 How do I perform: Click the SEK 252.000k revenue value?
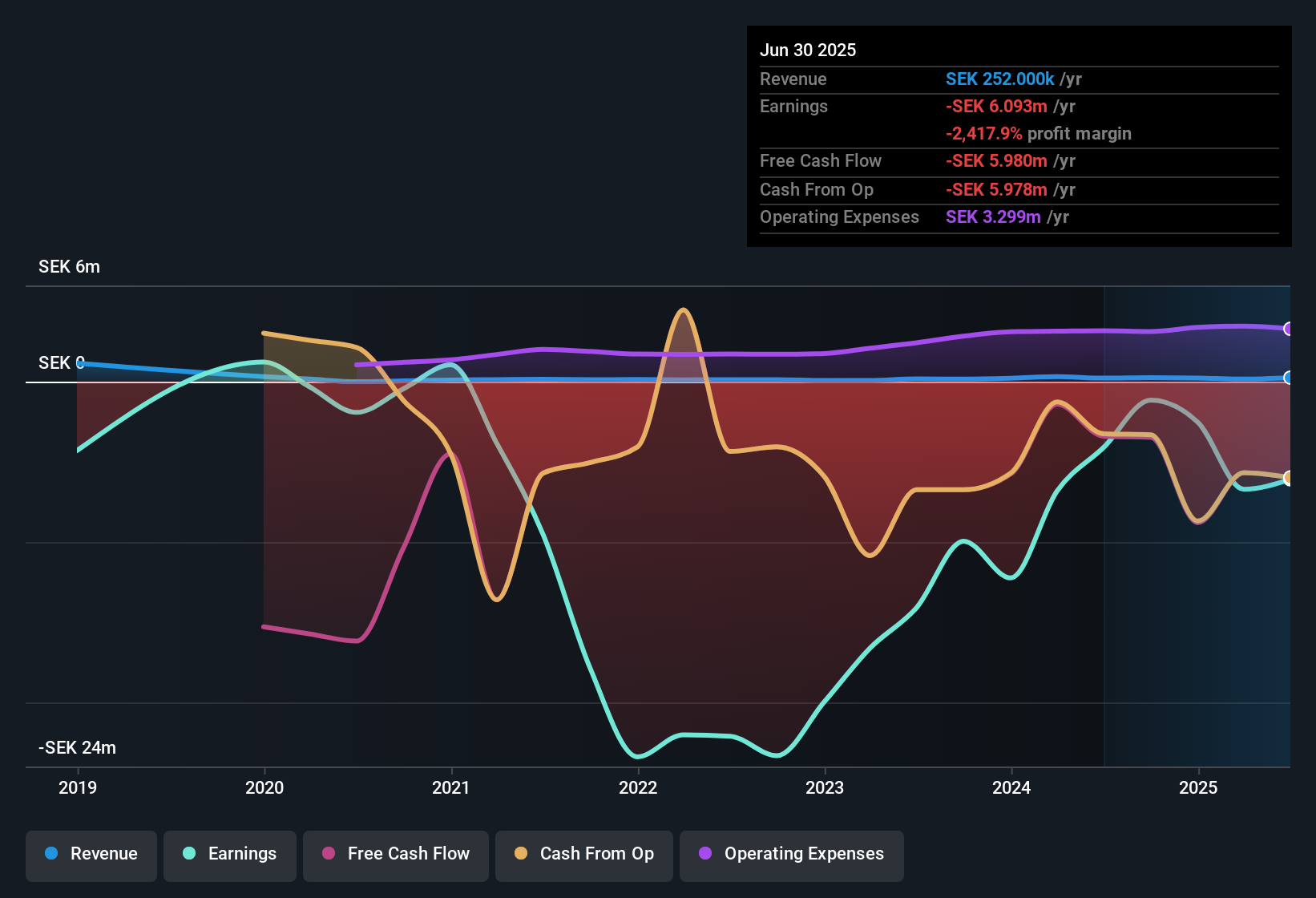point(999,79)
